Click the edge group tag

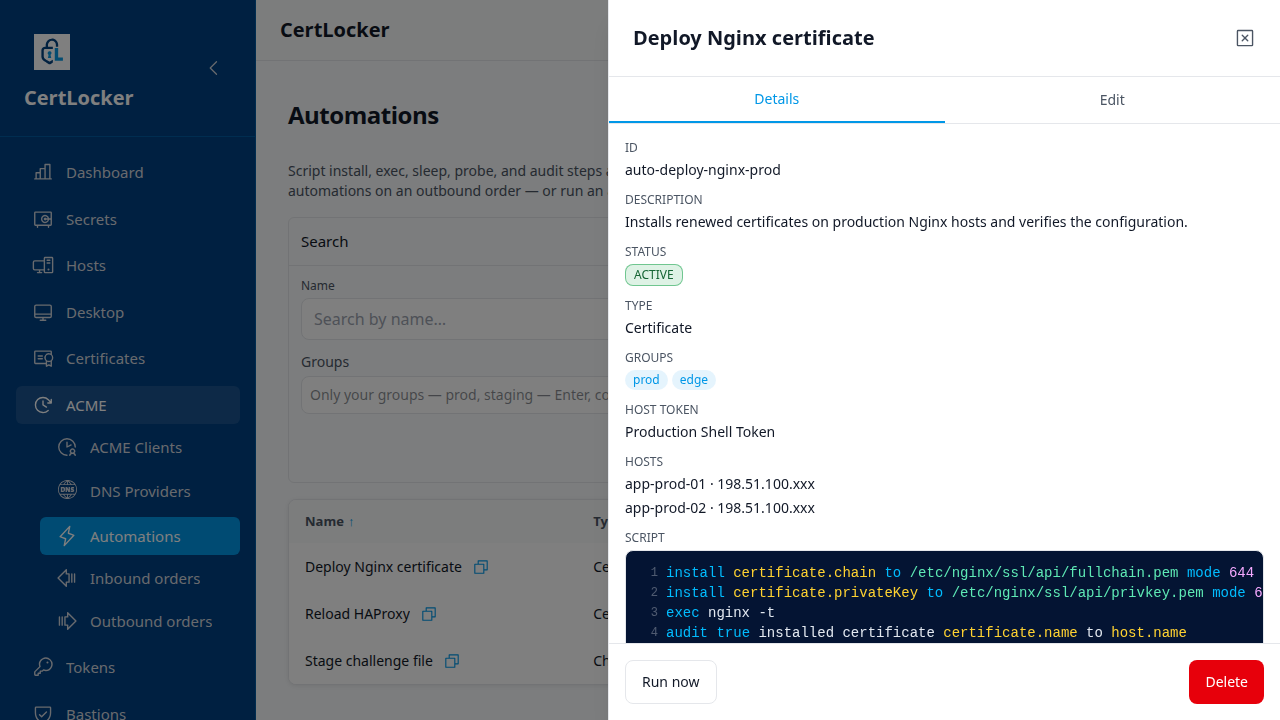click(694, 380)
